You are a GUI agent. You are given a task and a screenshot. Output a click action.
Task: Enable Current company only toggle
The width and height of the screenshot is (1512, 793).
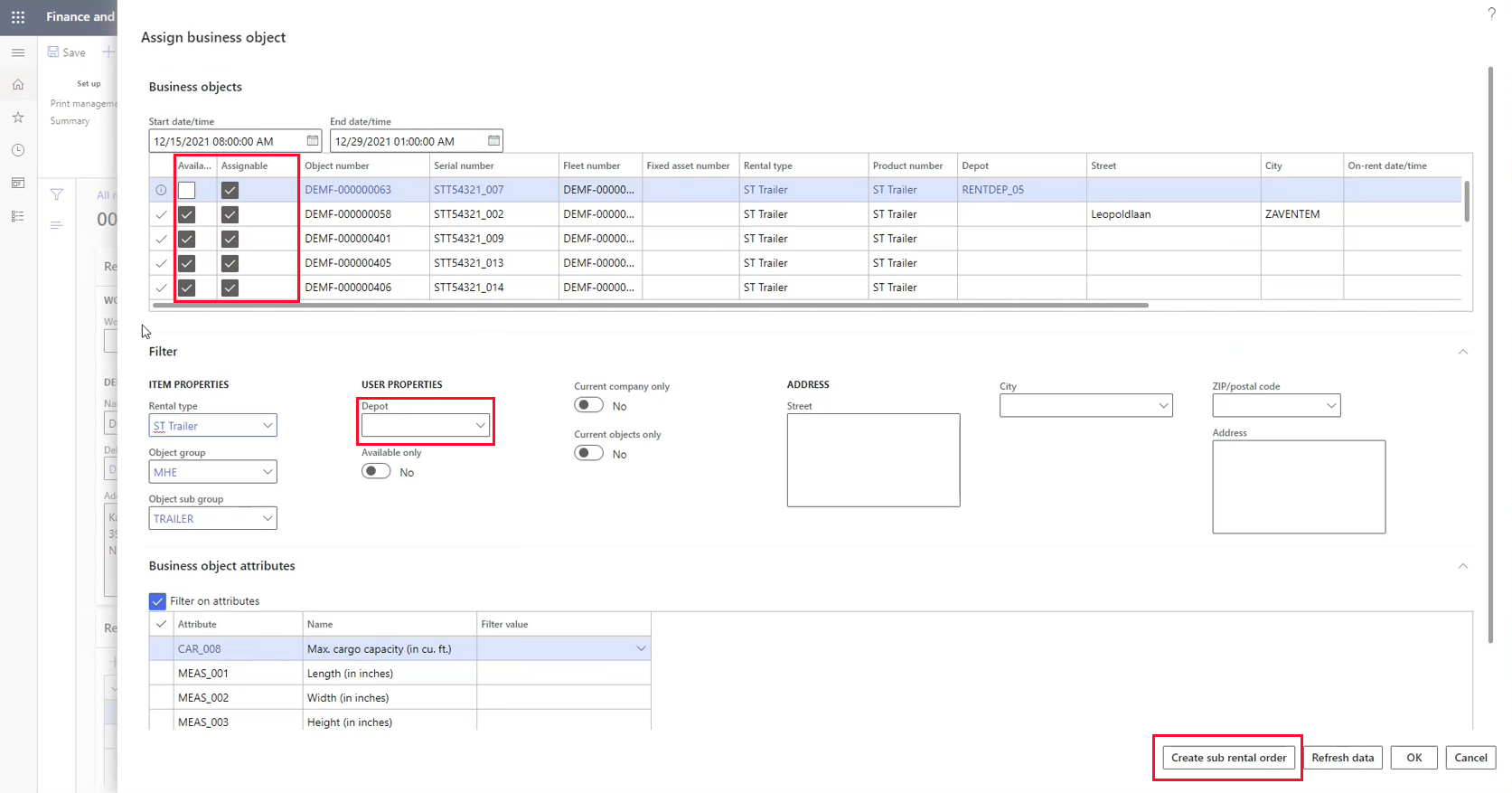click(x=588, y=405)
